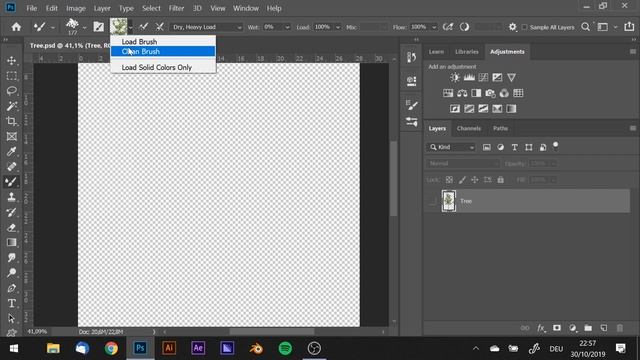Viewport: 640px width, 360px height.
Task: Turn layer filtering on or off
Action: coord(556,145)
